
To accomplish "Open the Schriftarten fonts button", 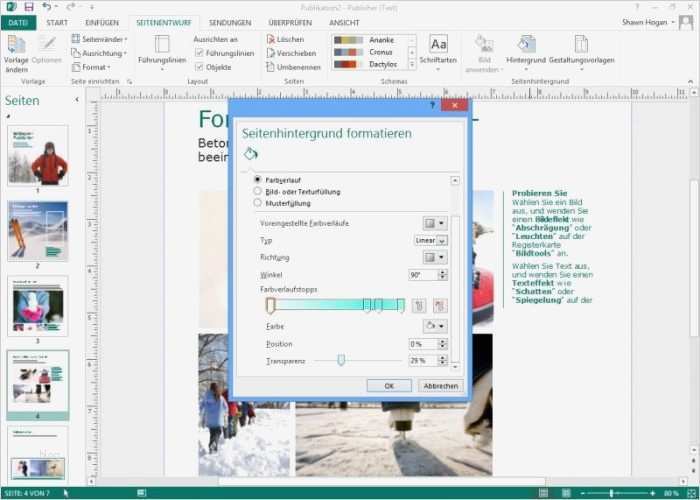I will (x=438, y=53).
